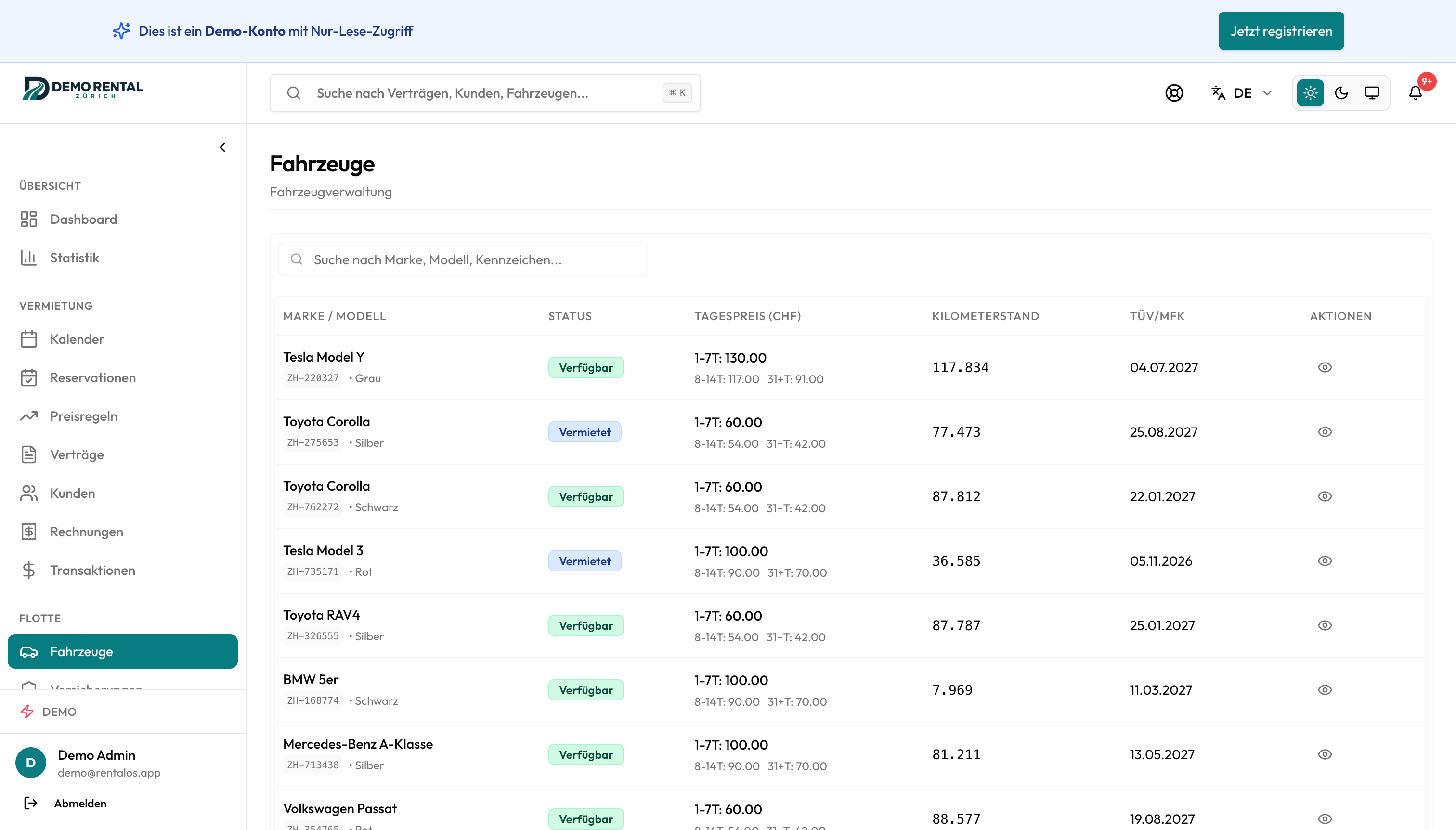View details of Toyota Corolla ZH-762272

(x=1325, y=496)
